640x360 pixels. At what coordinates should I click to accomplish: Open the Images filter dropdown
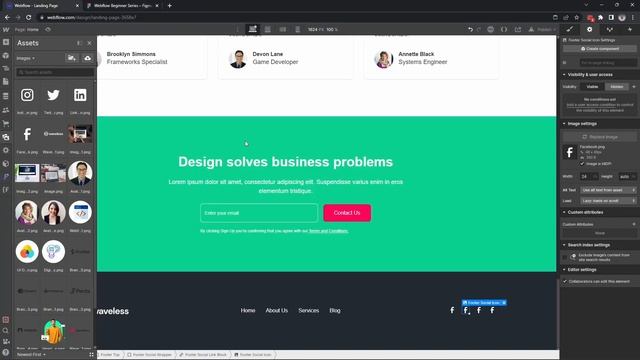point(25,58)
